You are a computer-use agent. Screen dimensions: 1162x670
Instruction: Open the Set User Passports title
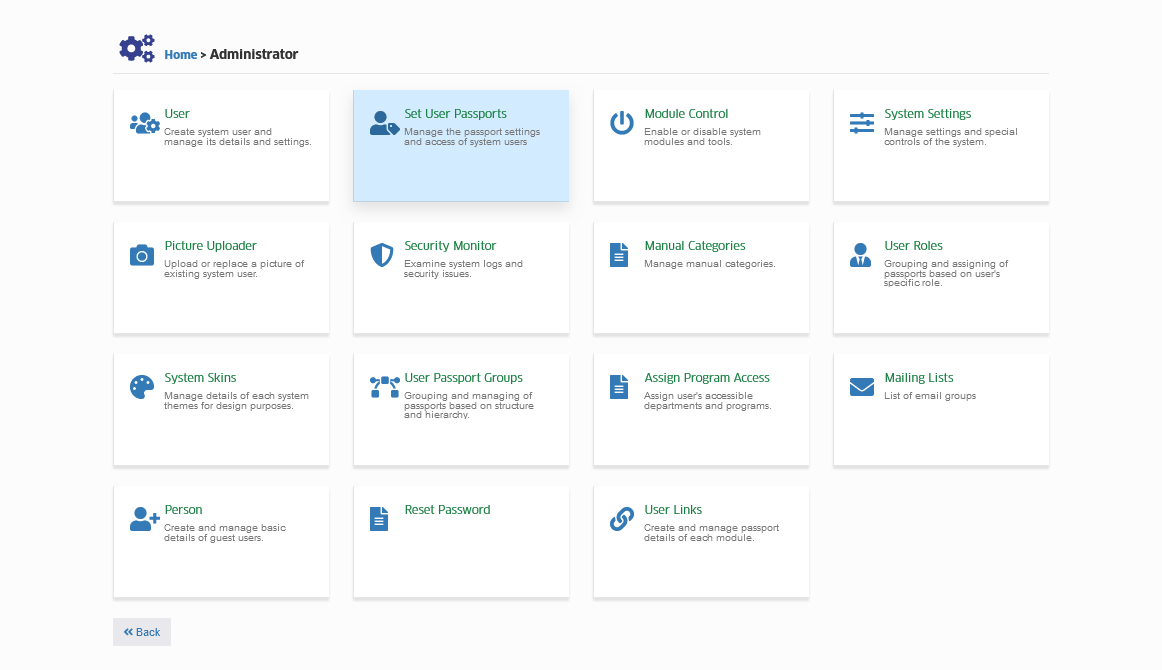coord(456,114)
